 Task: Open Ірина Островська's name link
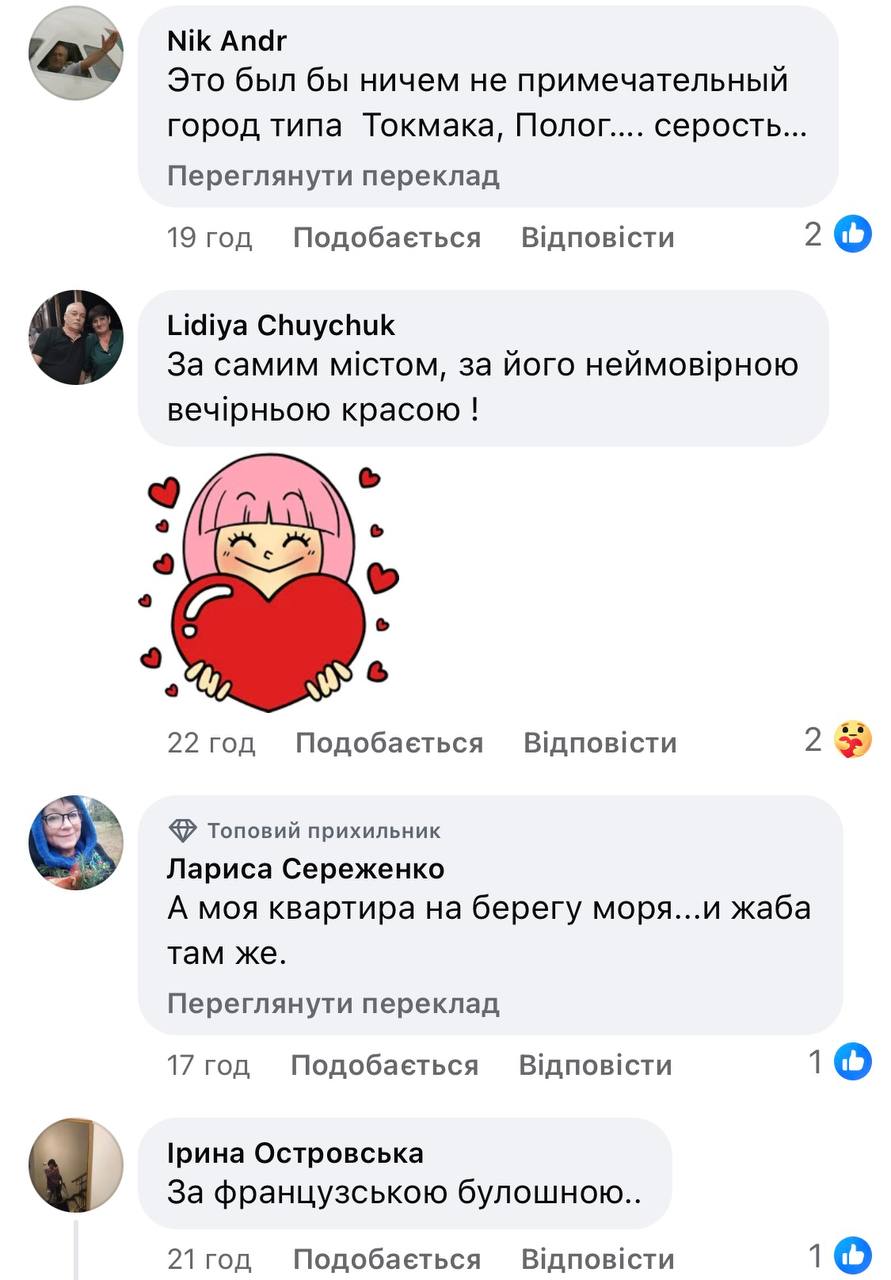pyautogui.click(x=295, y=1153)
